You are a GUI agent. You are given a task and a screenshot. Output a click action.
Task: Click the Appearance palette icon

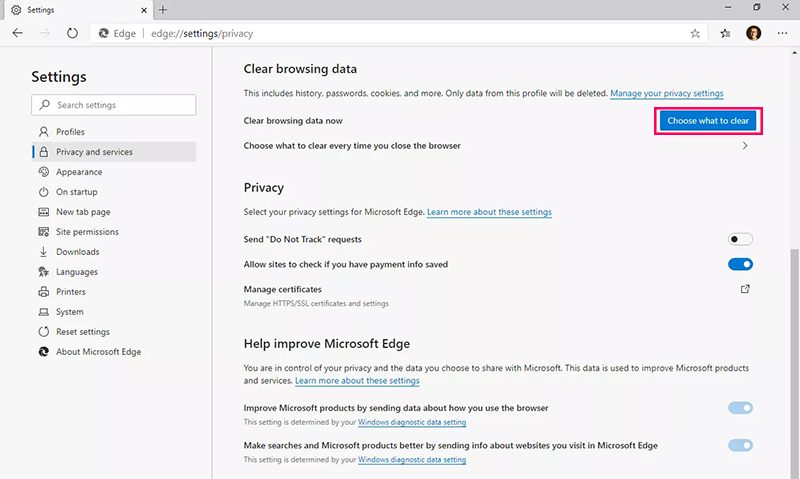pos(44,172)
